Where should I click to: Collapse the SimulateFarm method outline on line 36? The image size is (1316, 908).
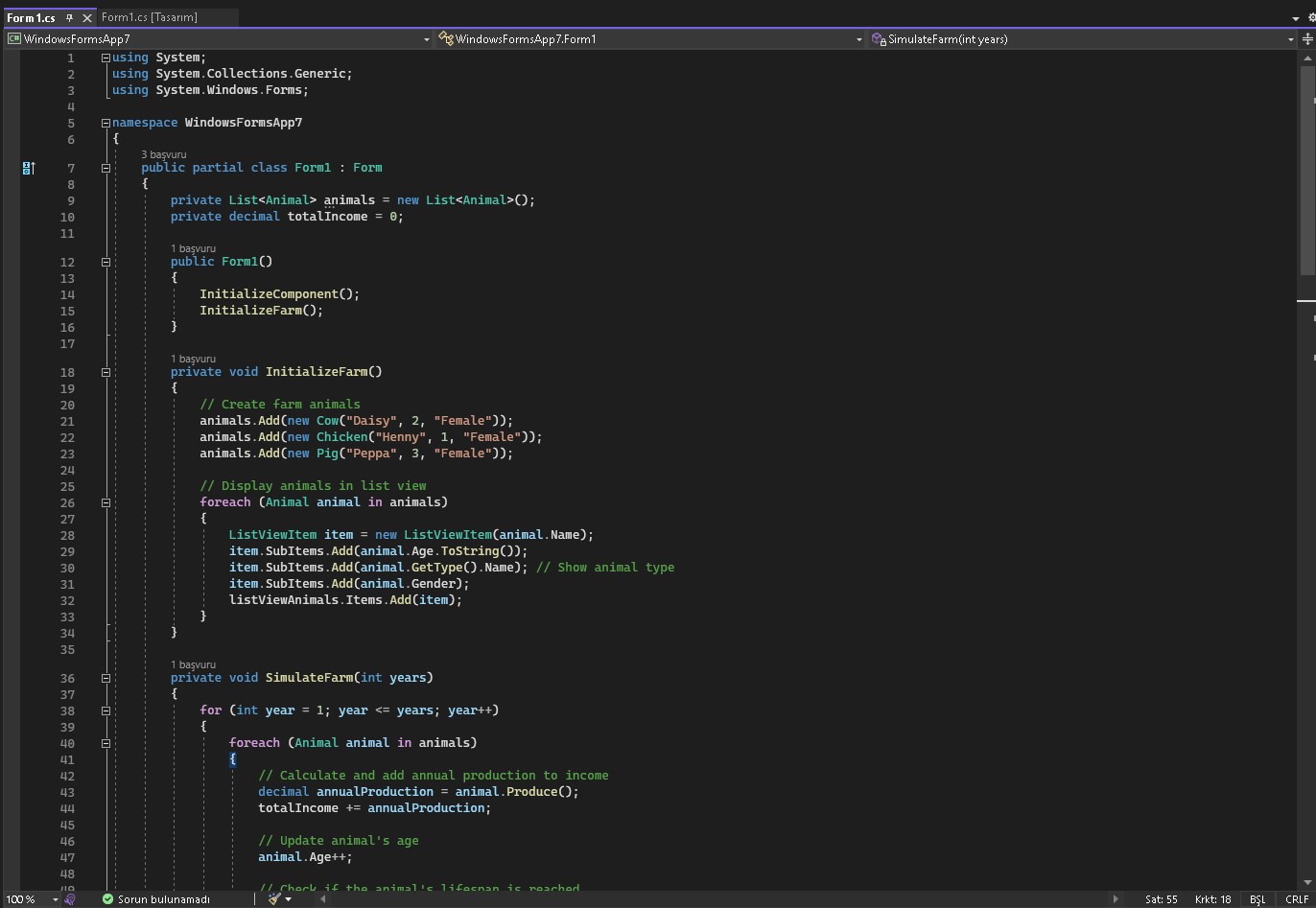[x=106, y=678]
